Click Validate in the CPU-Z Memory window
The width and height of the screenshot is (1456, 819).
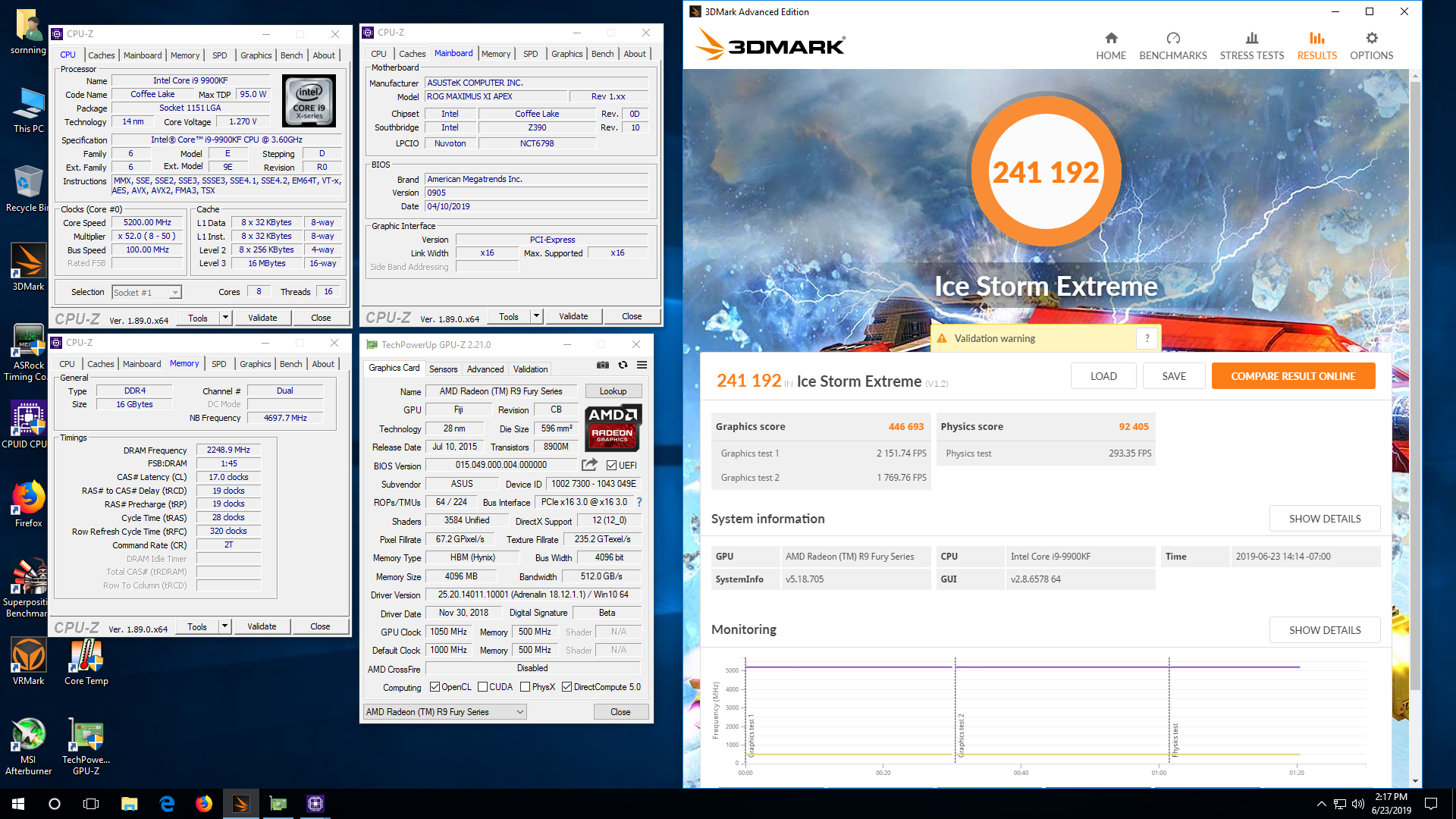tap(262, 626)
